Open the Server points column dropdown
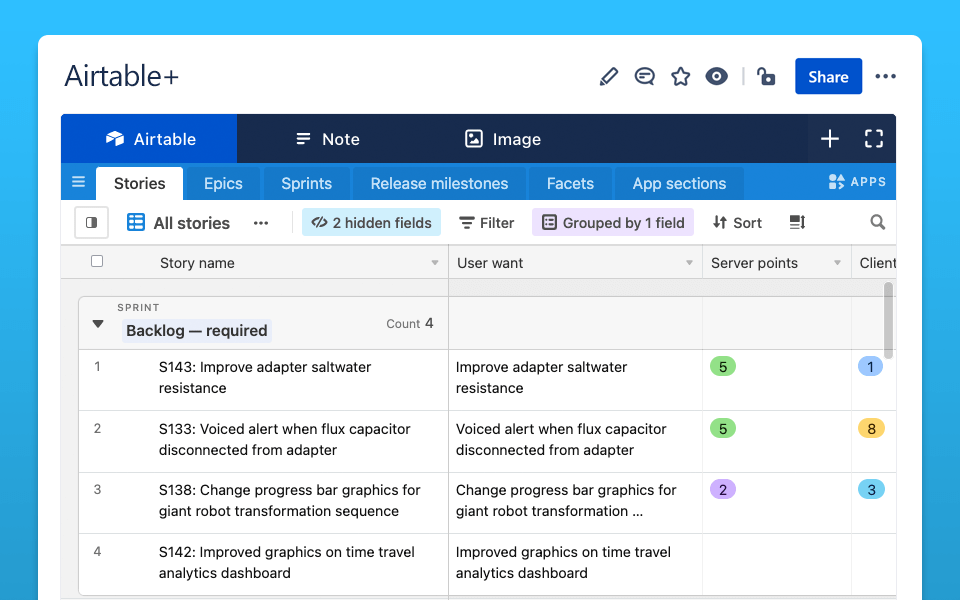 [x=838, y=262]
